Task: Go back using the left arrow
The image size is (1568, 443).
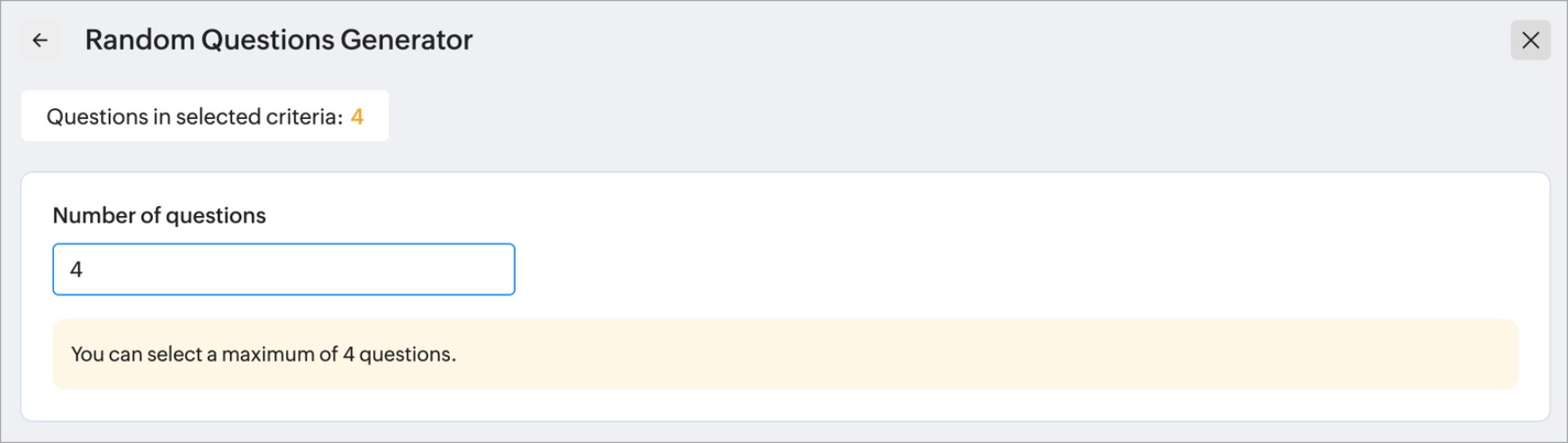Action: [x=40, y=41]
